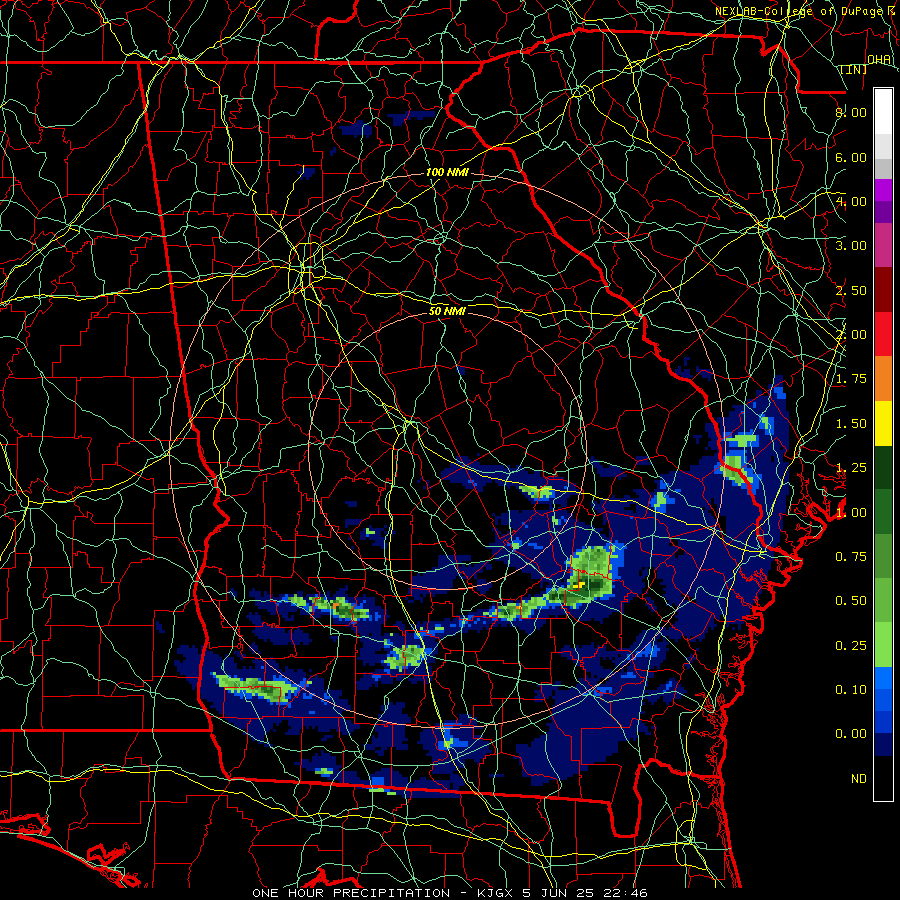This screenshot has width=900, height=900.
Task: Pick the bright red legend swatch
Action: click(x=883, y=334)
